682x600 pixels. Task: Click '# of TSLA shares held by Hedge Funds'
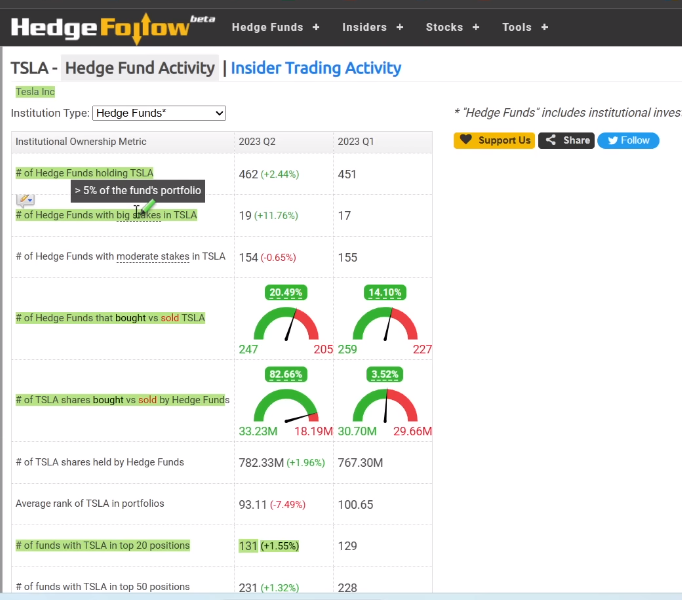click(x=100, y=462)
